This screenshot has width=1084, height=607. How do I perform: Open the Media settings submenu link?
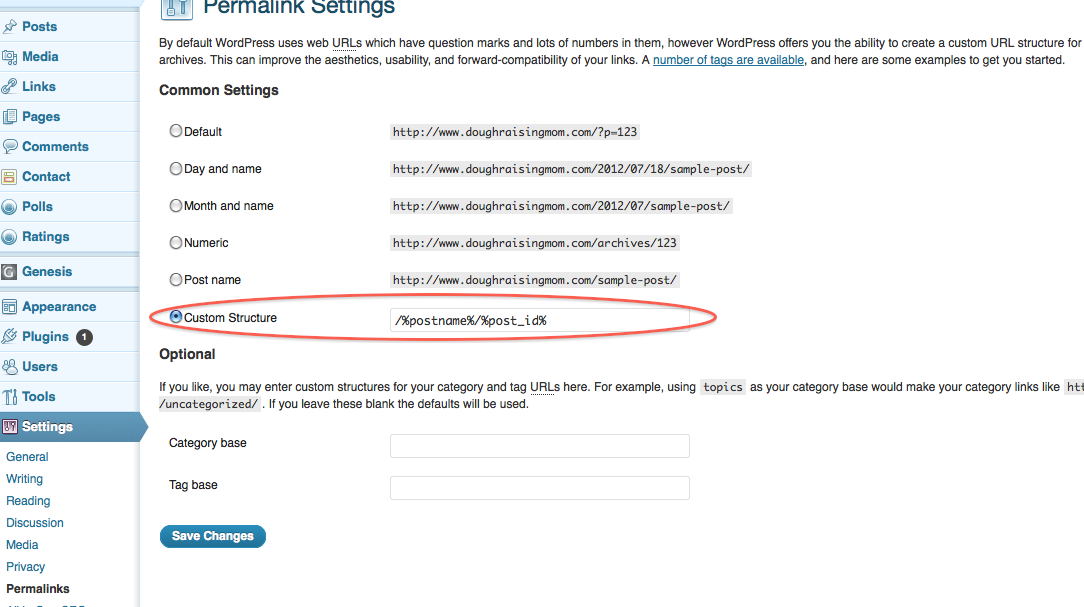click(x=22, y=545)
